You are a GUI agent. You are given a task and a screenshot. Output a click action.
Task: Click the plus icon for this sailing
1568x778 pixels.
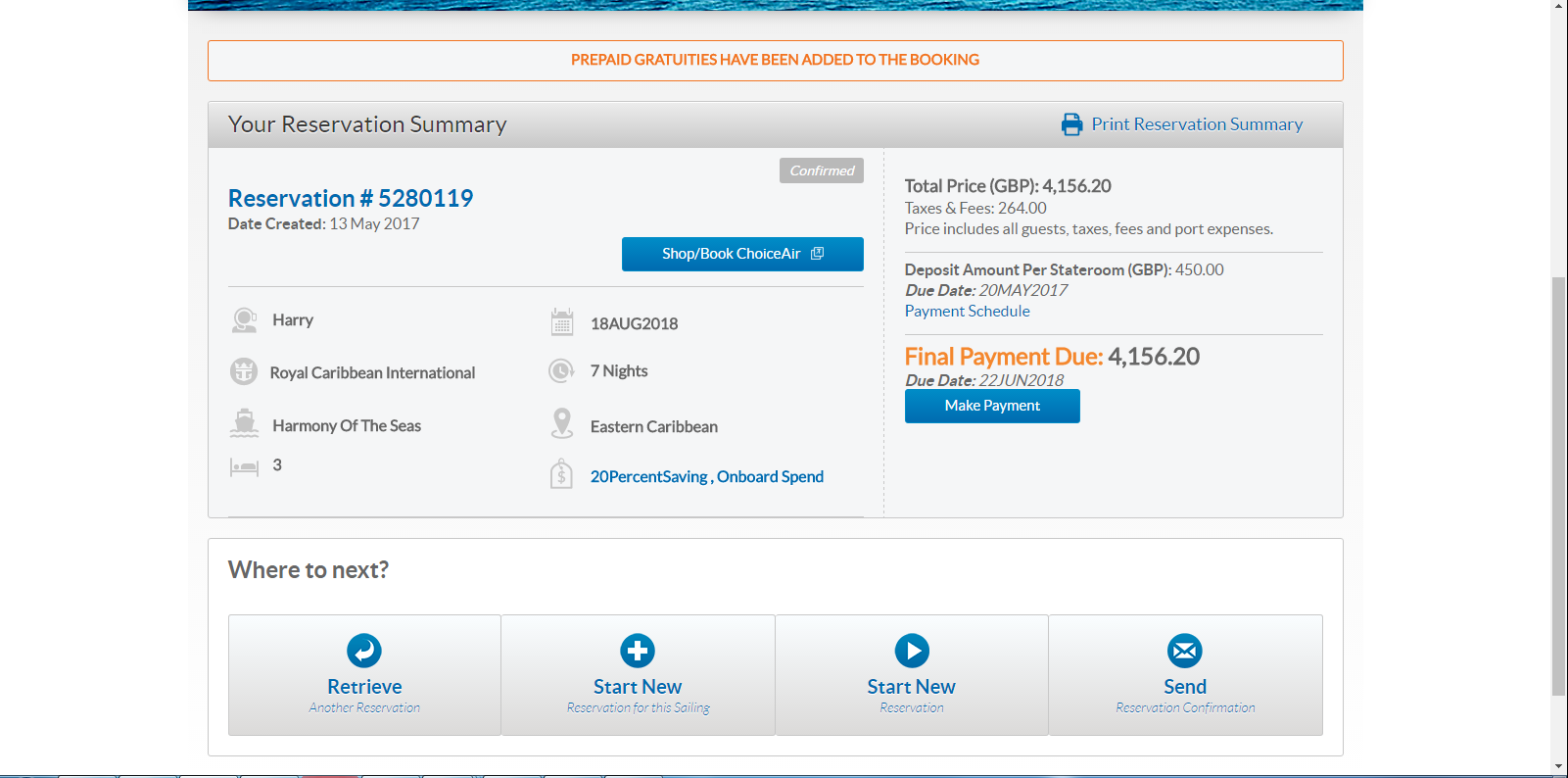pyautogui.click(x=638, y=651)
